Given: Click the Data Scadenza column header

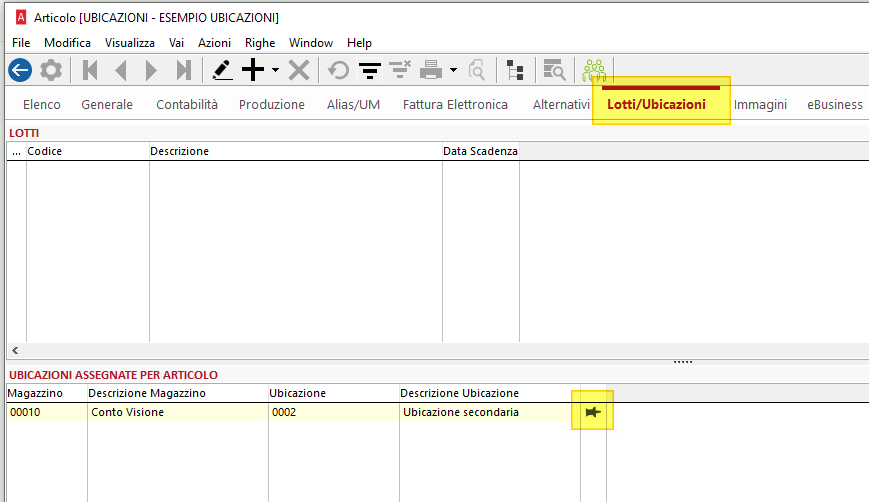Looking at the screenshot, I should (480, 151).
